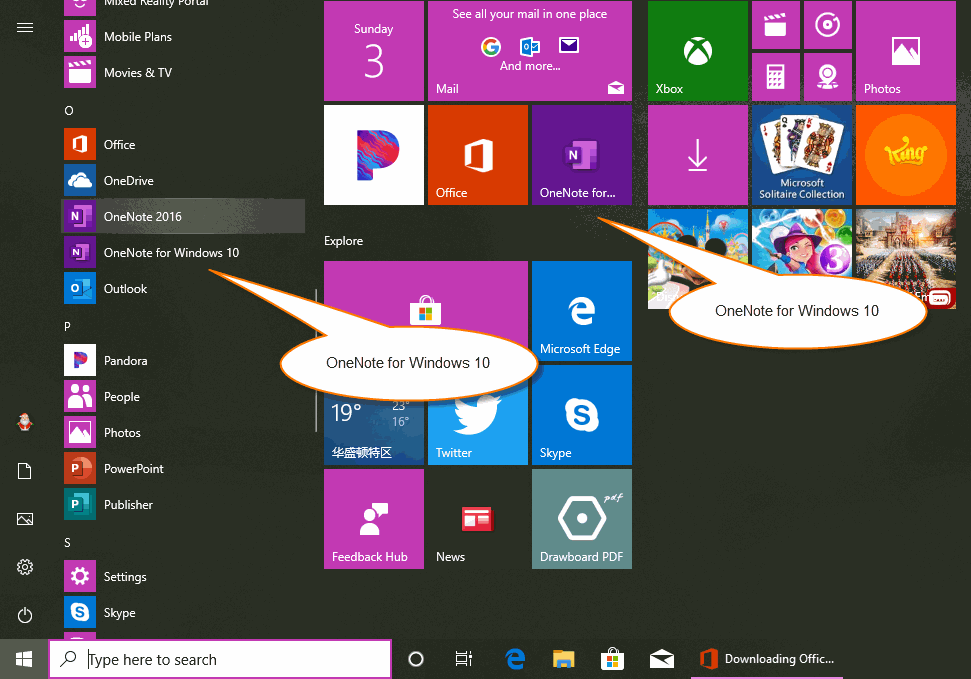Screen dimensions: 971x679
Task: Jump to letter S group header
Action: click(67, 543)
